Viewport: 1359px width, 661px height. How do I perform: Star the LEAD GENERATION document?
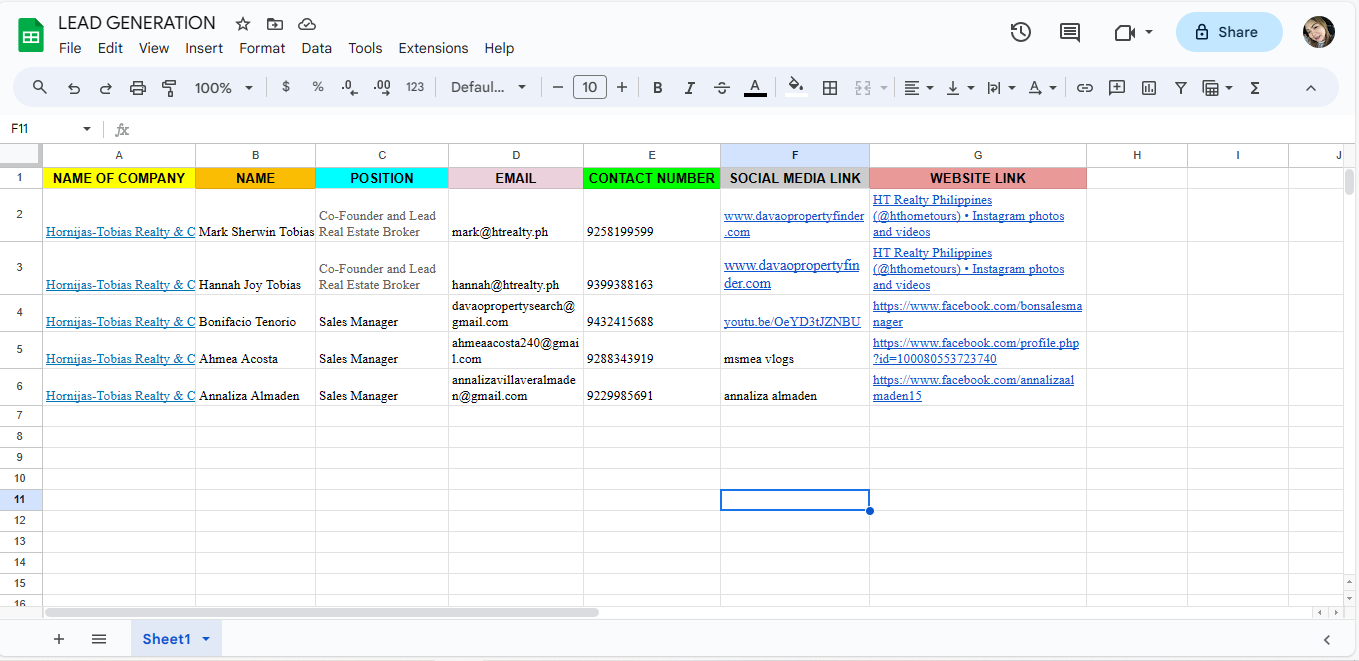click(x=243, y=24)
